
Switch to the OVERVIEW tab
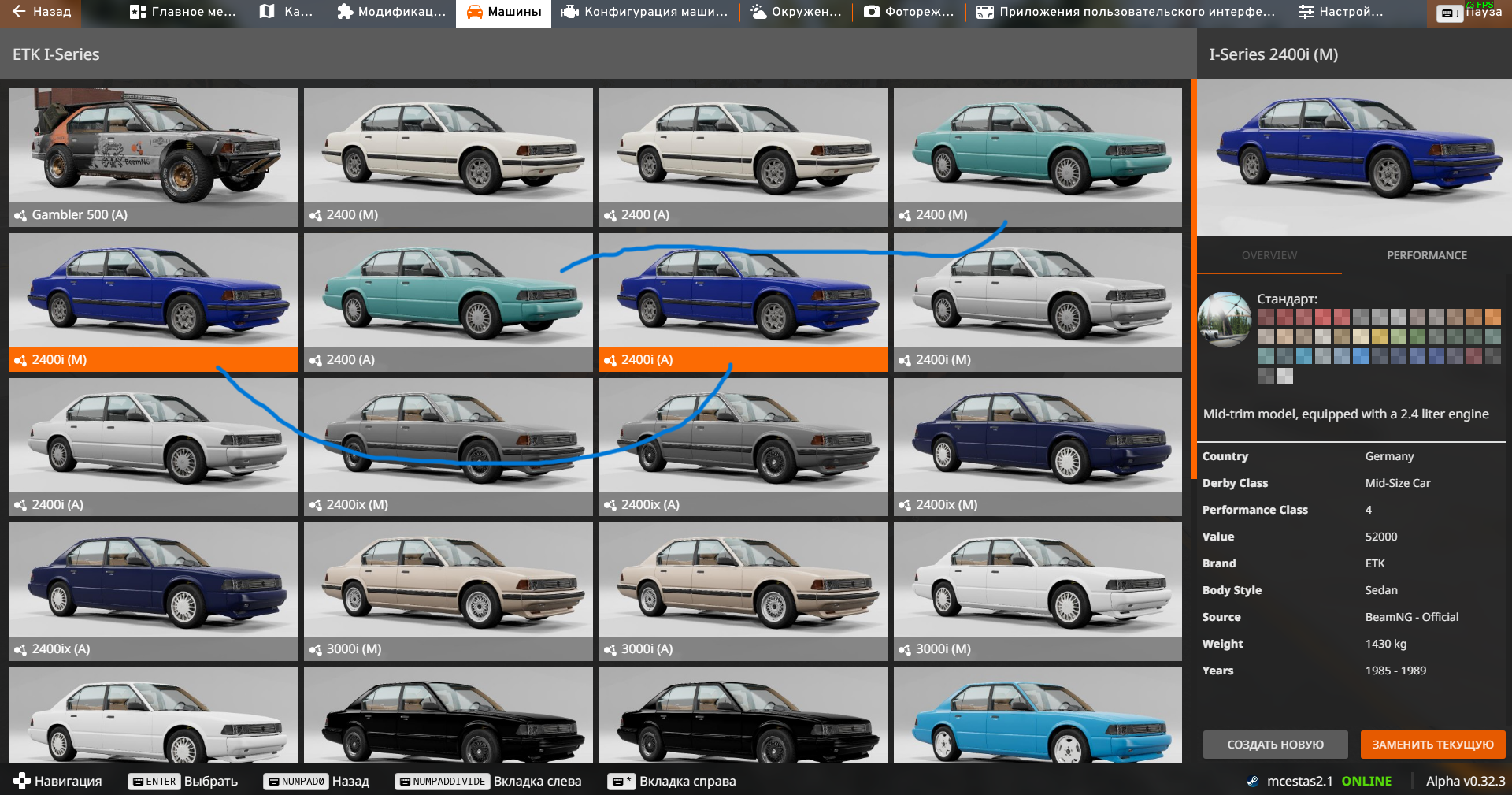[1269, 255]
